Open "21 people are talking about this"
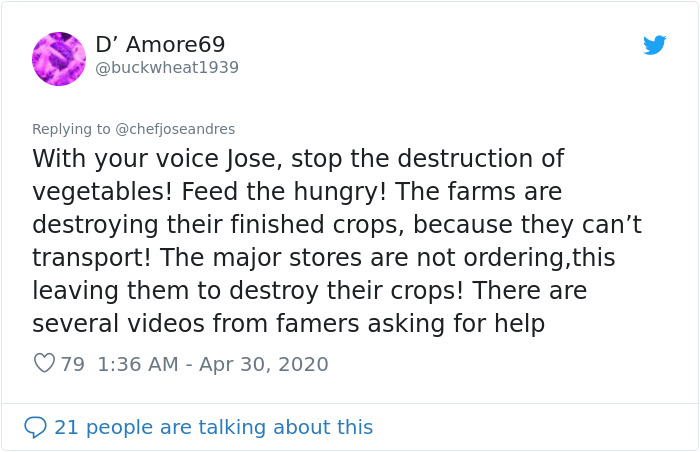 (213, 427)
